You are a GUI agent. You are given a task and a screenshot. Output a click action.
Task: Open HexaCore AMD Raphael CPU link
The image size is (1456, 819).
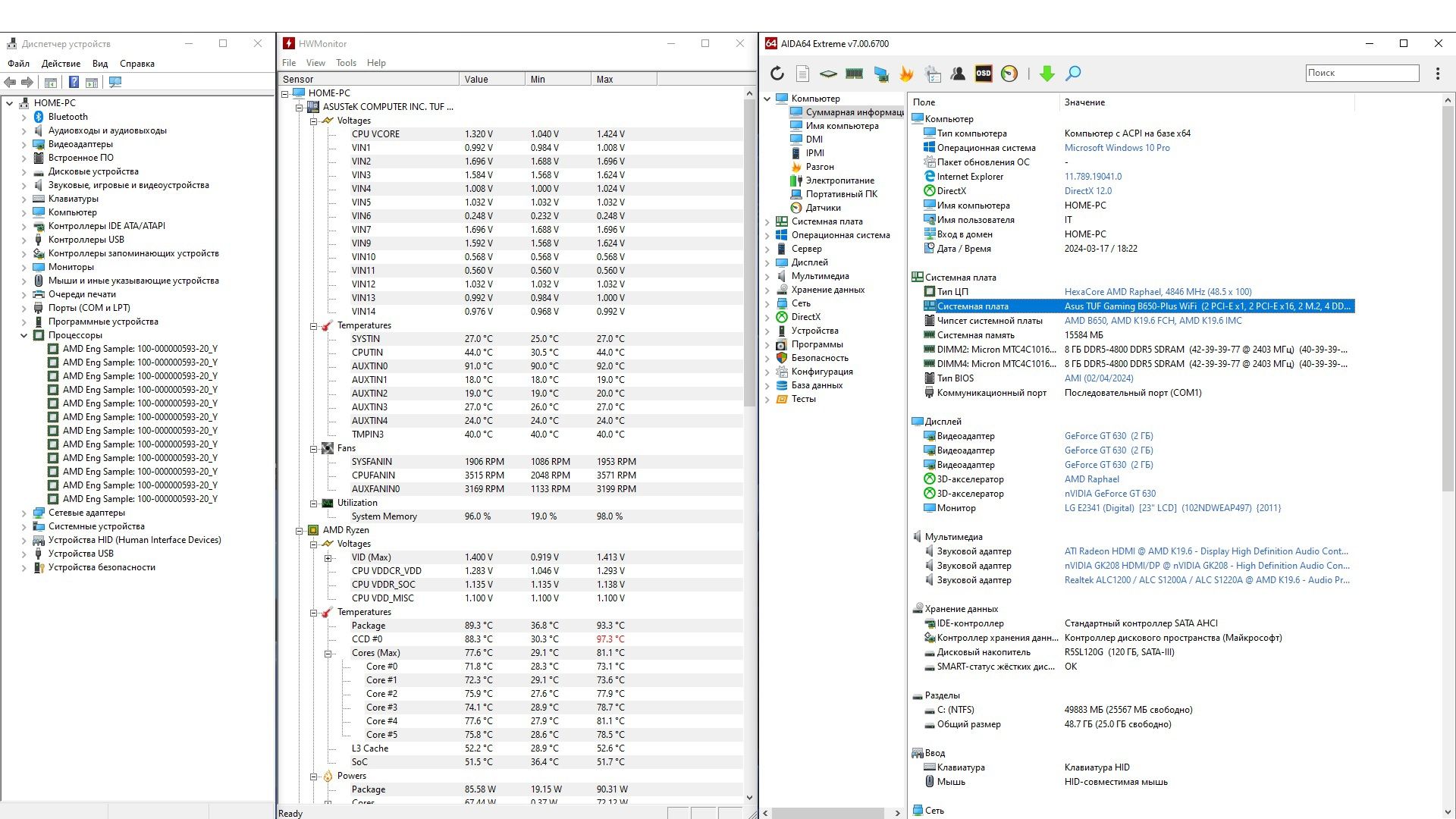1158,292
